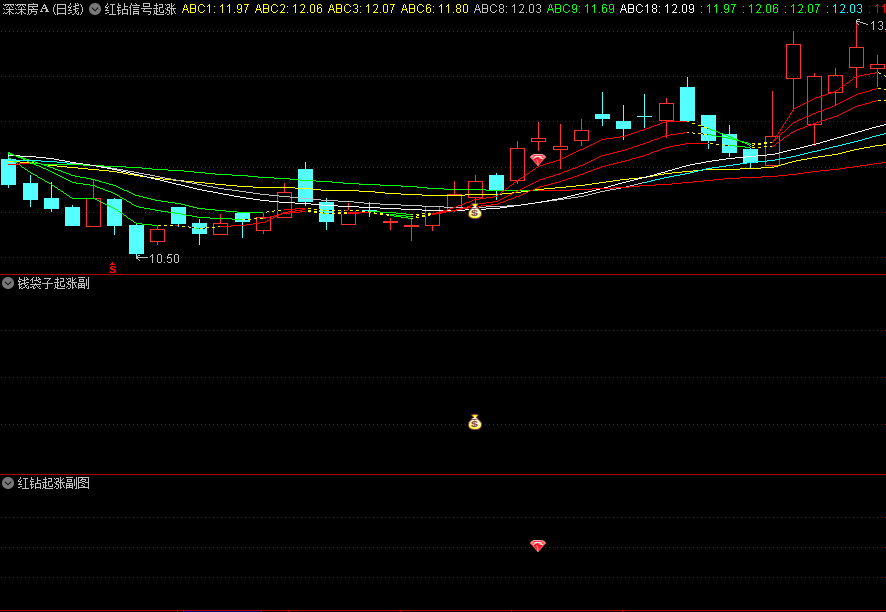Image resolution: width=886 pixels, height=612 pixels.
Task: Click the ABC2: 12.06 value label
Action: click(289, 9)
